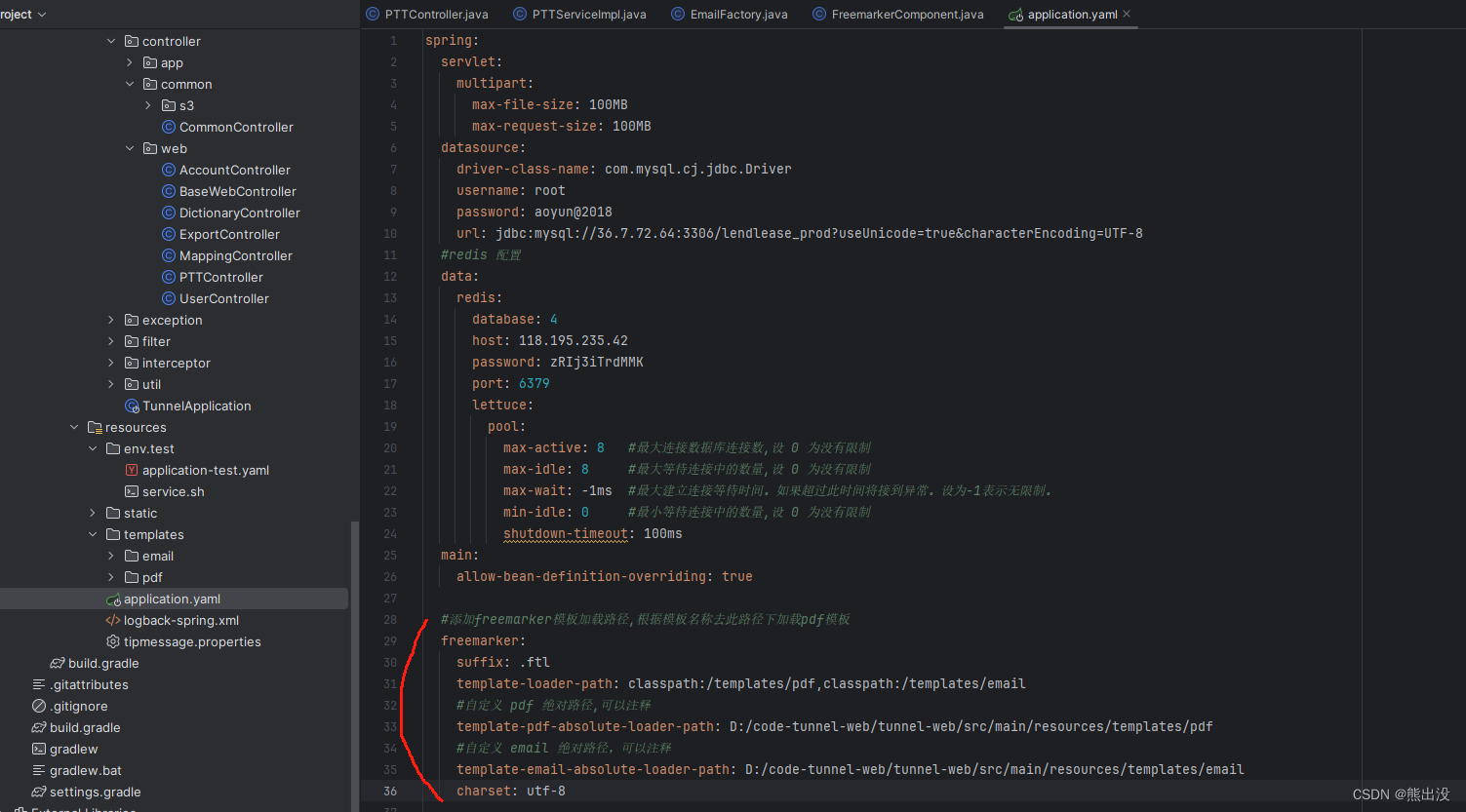Switch to the PTTServiceImpl.java tab
Screen dimensions: 1466x812
click(x=579, y=15)
